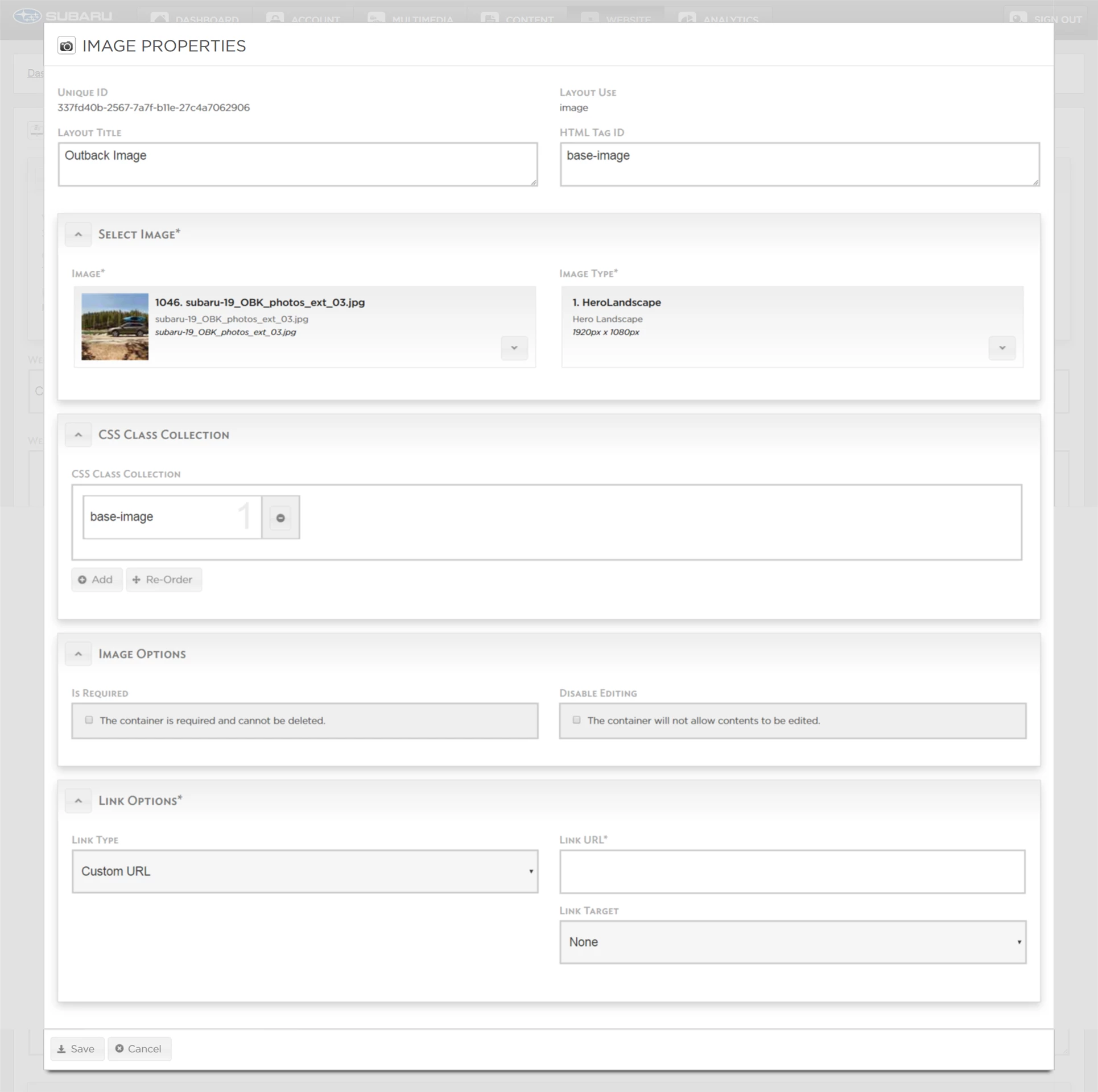Viewport: 1098px width, 1092px height.
Task: Enable the container is required checkbox
Action: [x=89, y=720]
